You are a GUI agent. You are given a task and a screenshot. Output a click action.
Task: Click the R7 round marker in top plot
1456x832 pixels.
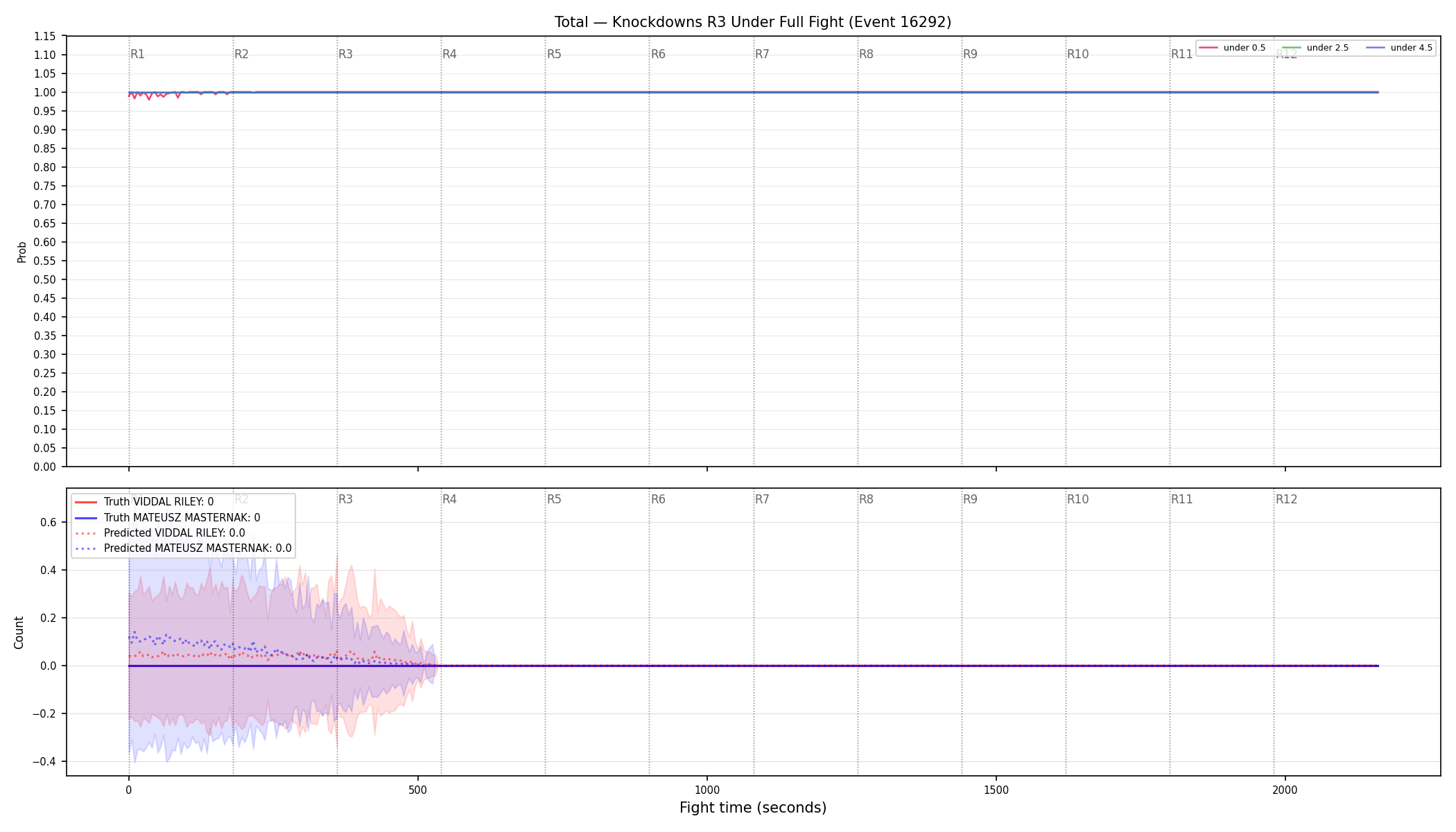click(762, 54)
